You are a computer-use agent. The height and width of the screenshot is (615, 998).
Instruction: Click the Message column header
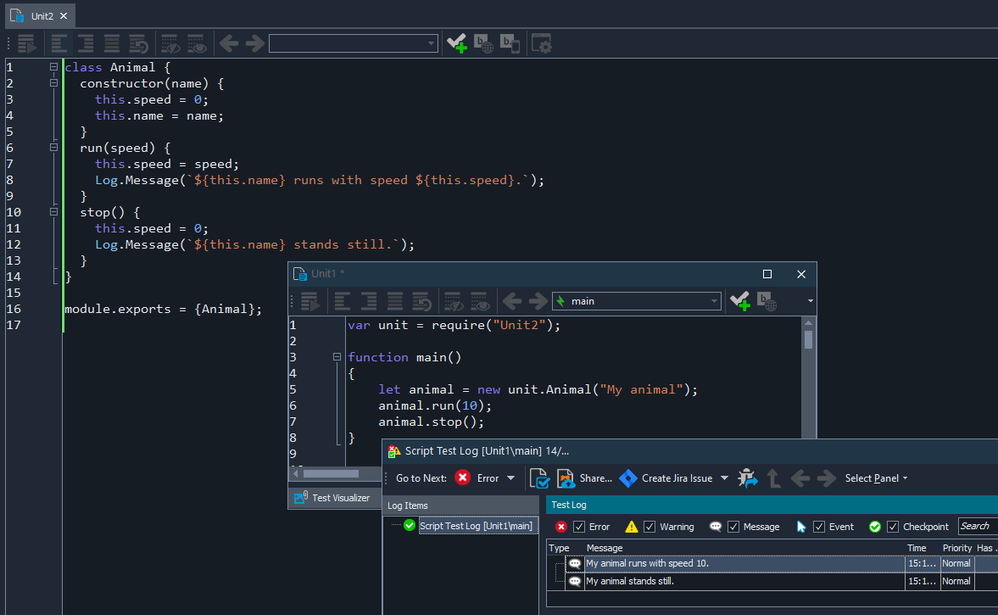(605, 548)
